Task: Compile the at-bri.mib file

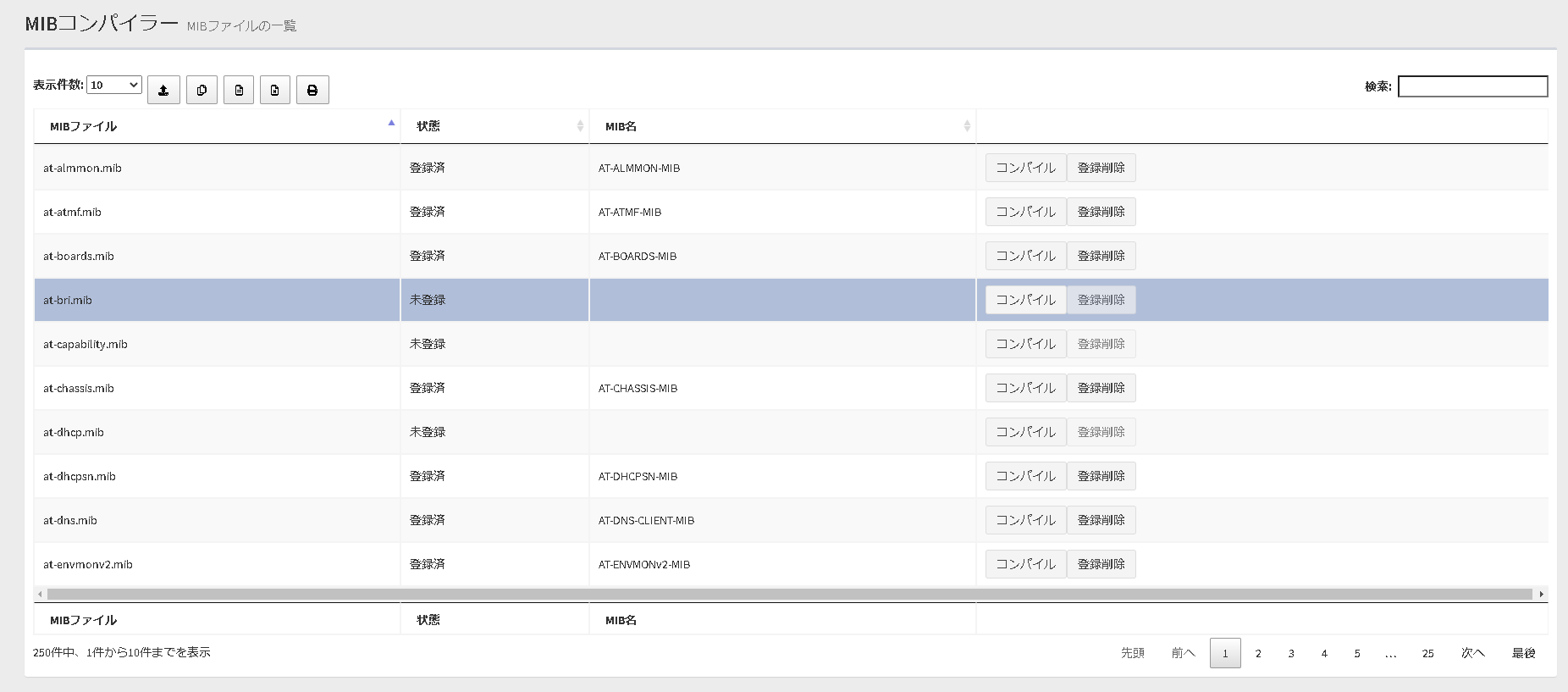Action: (1025, 300)
